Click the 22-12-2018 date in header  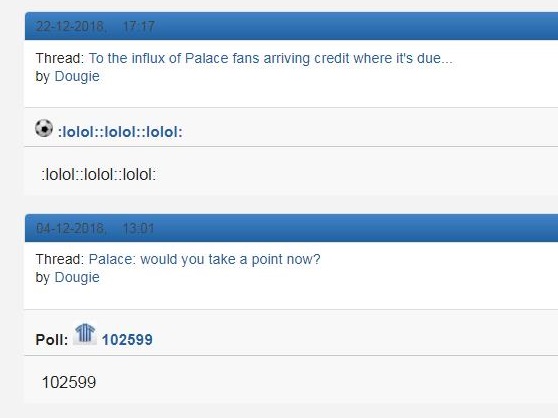click(70, 26)
